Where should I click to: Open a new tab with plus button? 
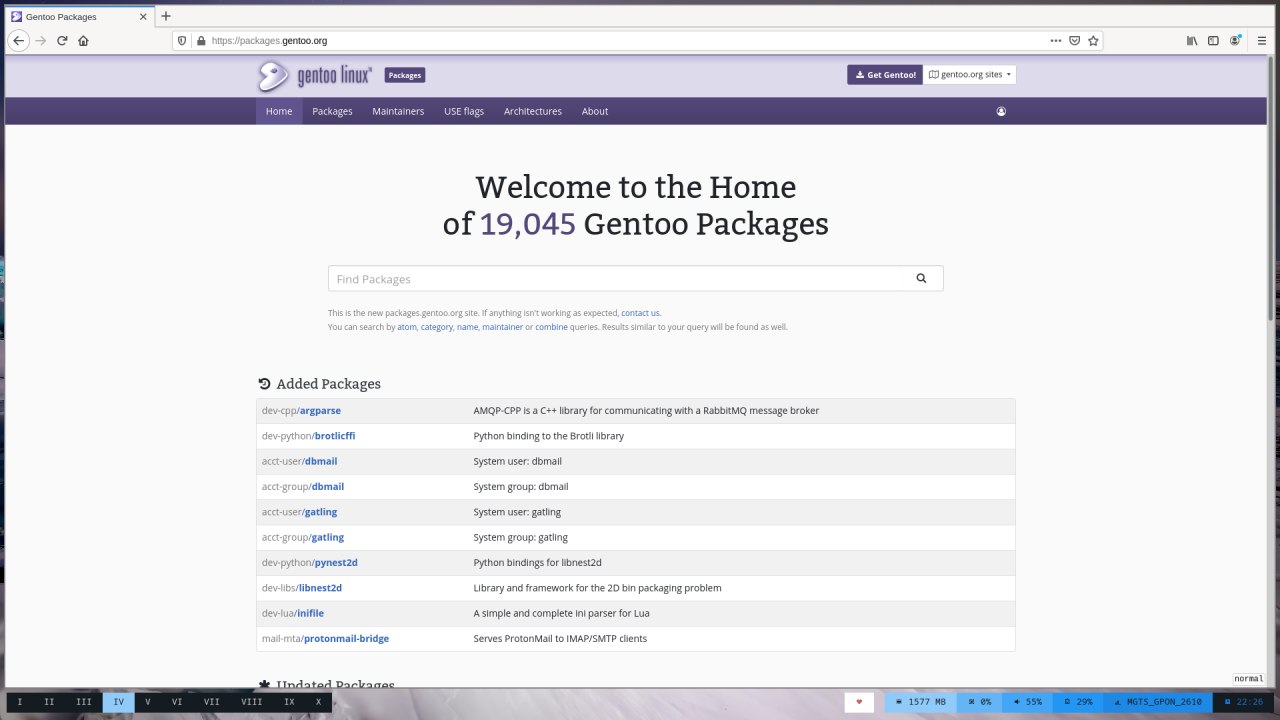coord(166,16)
